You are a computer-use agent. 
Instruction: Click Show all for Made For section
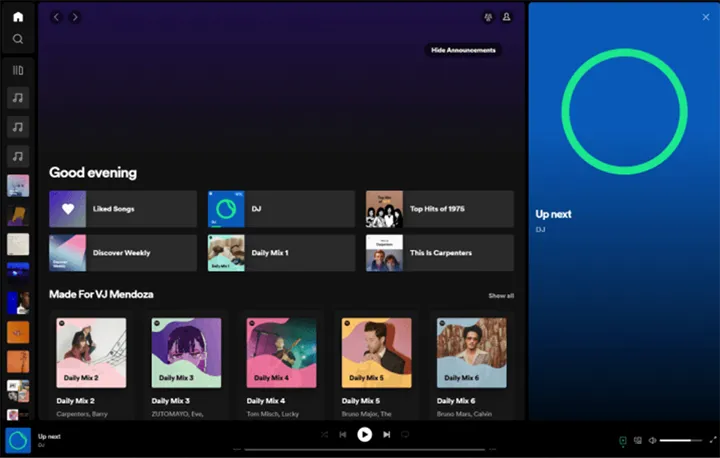coord(501,295)
